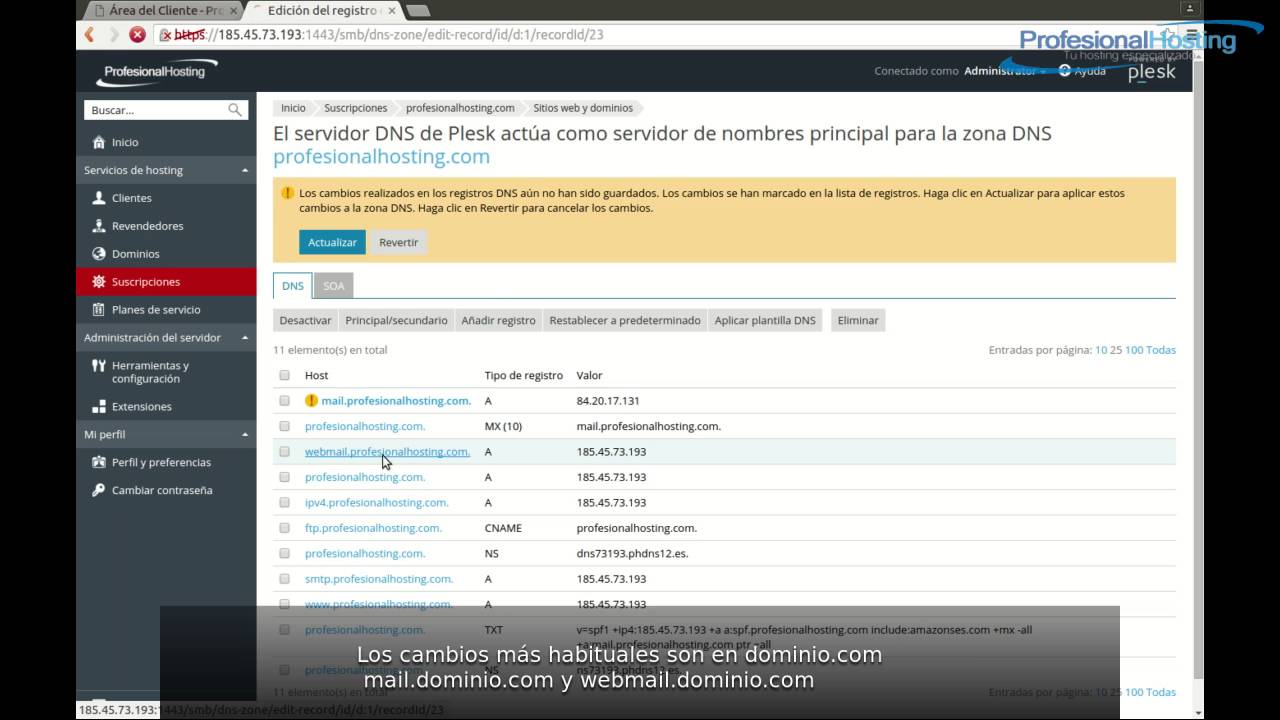The height and width of the screenshot is (720, 1280).
Task: Select the DNS tab
Action: coord(292,286)
